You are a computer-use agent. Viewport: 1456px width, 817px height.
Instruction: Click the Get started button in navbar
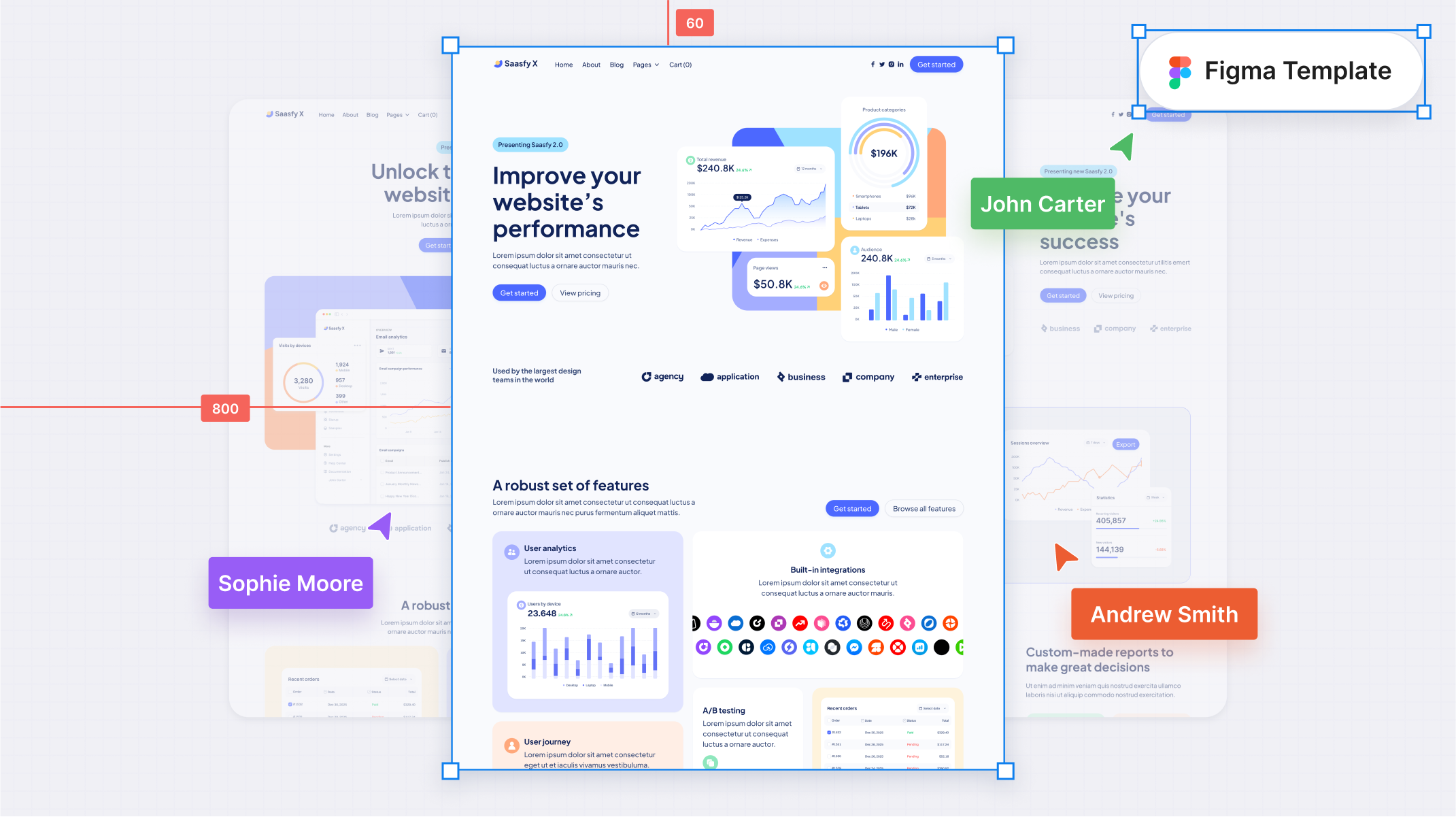(x=936, y=64)
